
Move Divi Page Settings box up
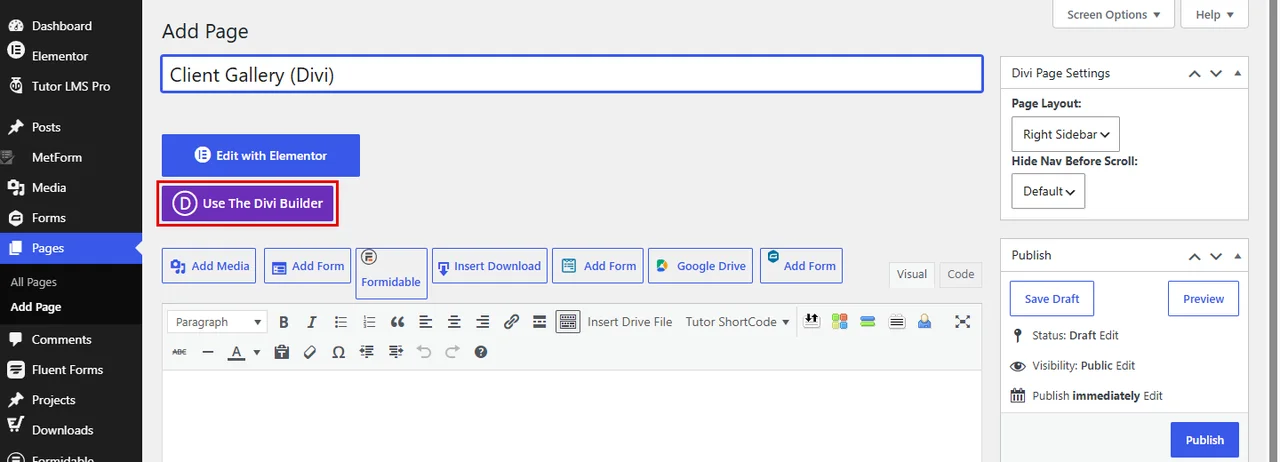coord(1194,73)
